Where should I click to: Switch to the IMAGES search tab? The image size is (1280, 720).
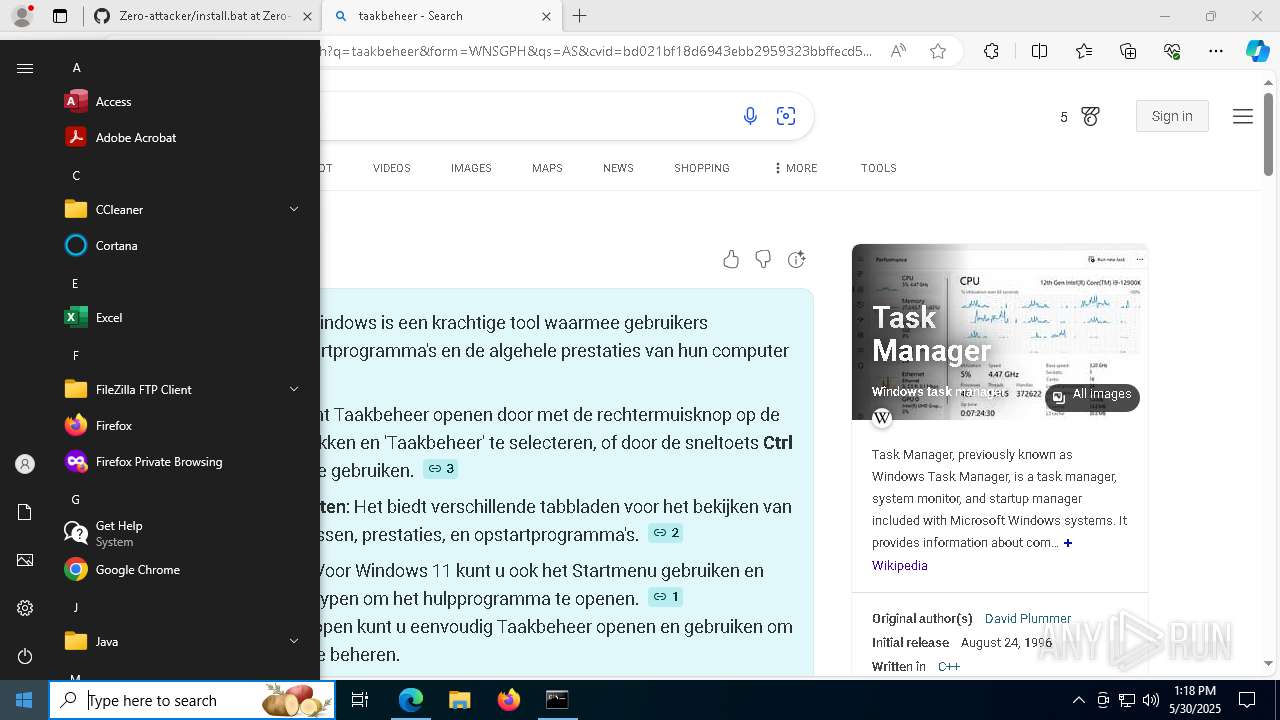click(471, 168)
